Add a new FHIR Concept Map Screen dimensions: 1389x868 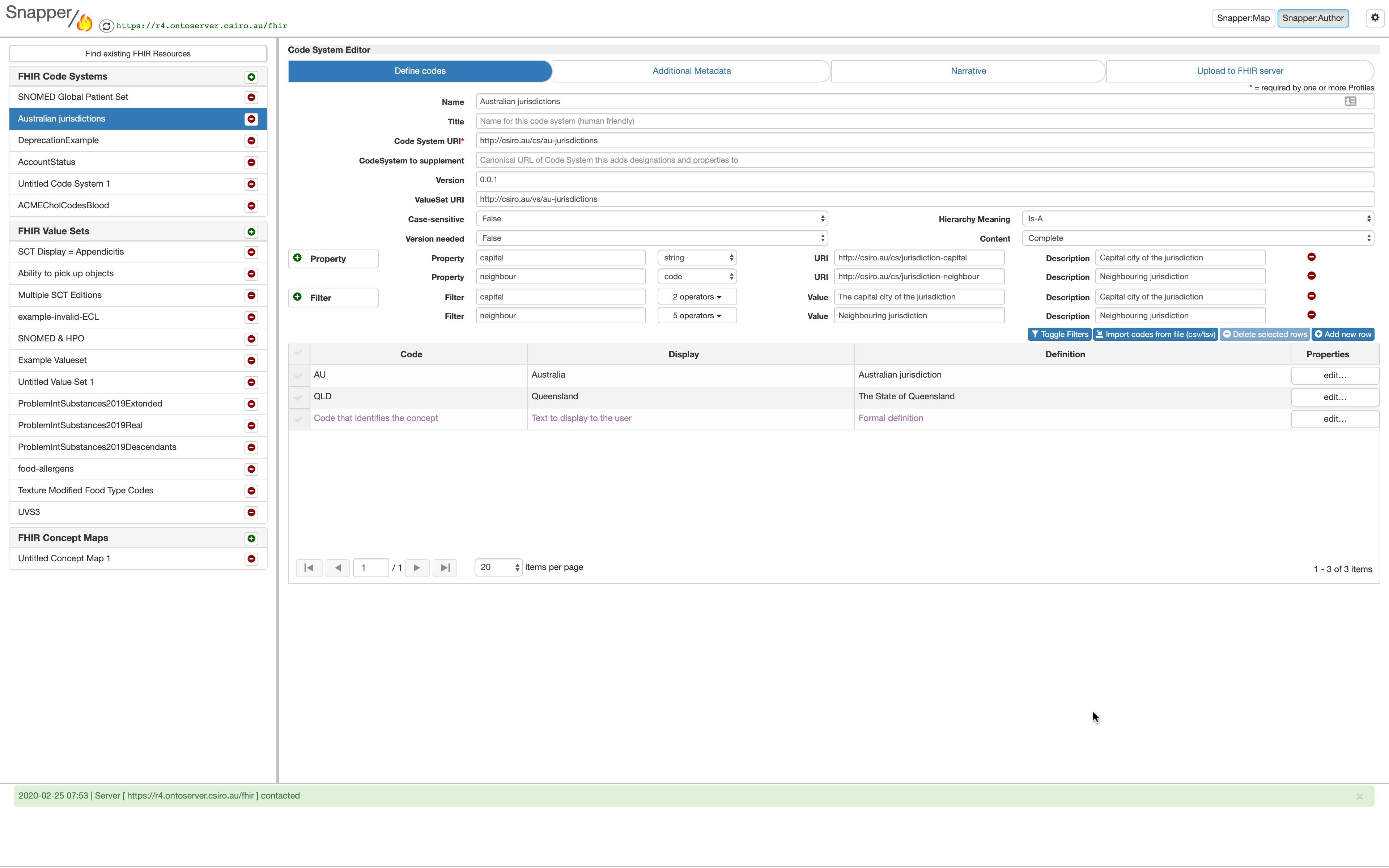(x=251, y=539)
